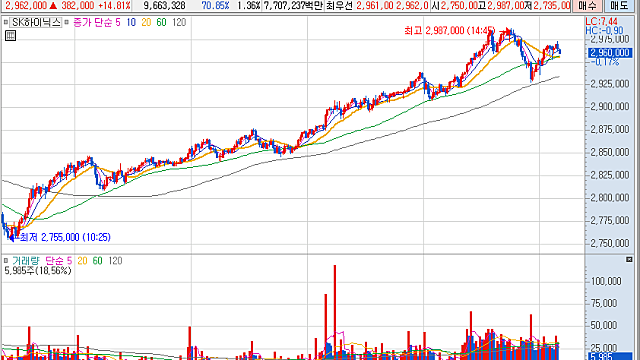Viewport: 640px width, 360px height.
Task: Click the 2,850,000 price axis label
Action: (610, 152)
